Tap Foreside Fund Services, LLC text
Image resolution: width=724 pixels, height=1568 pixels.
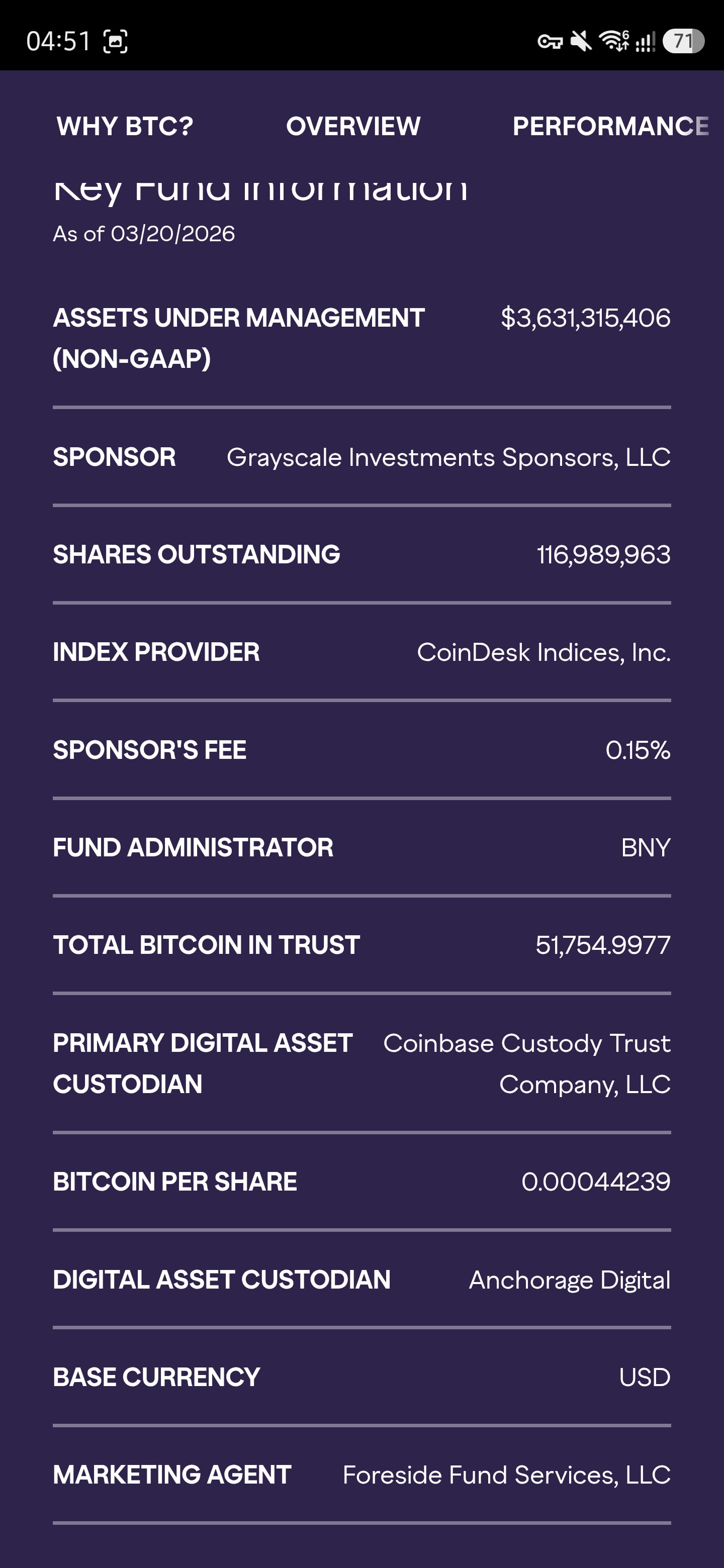click(x=506, y=1475)
